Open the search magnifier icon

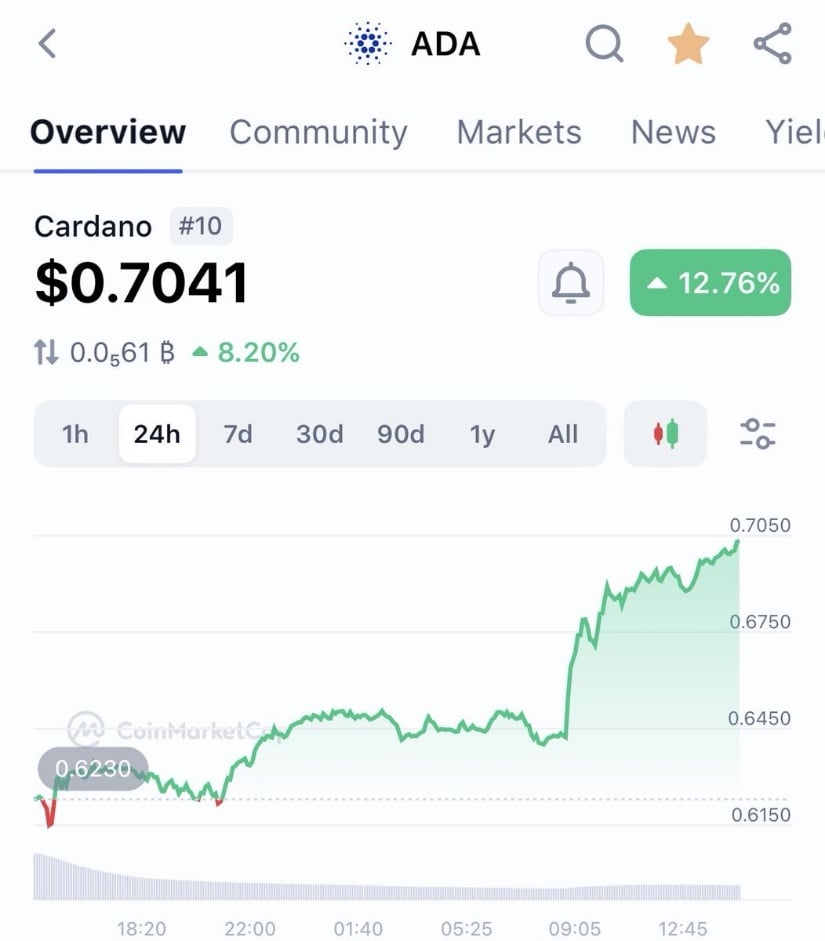[604, 44]
